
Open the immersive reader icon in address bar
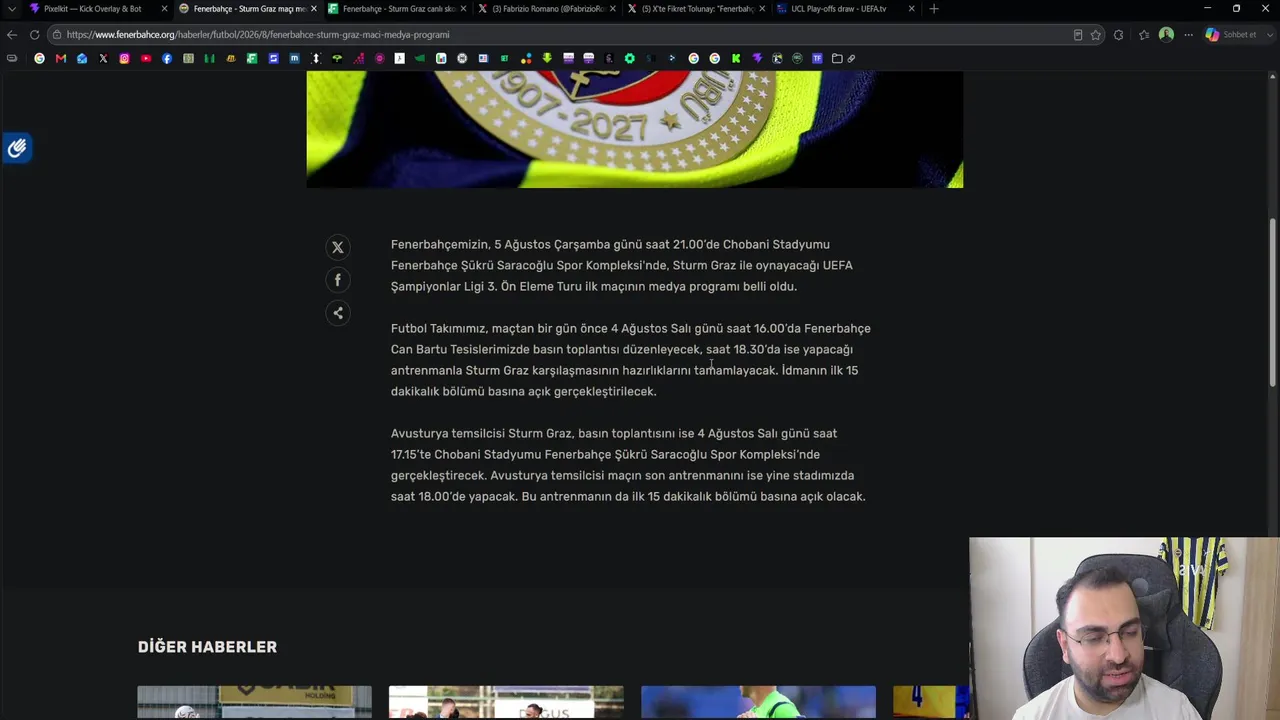(x=1078, y=34)
